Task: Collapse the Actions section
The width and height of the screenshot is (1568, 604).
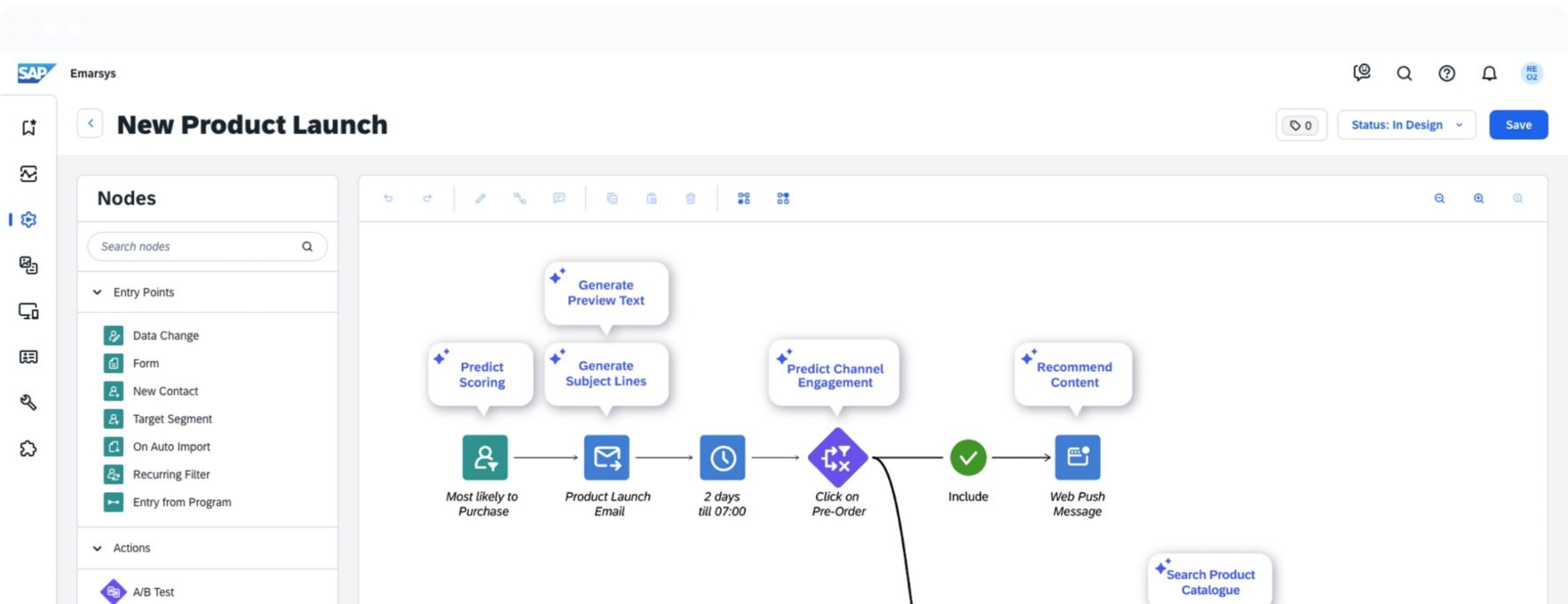Action: point(98,548)
